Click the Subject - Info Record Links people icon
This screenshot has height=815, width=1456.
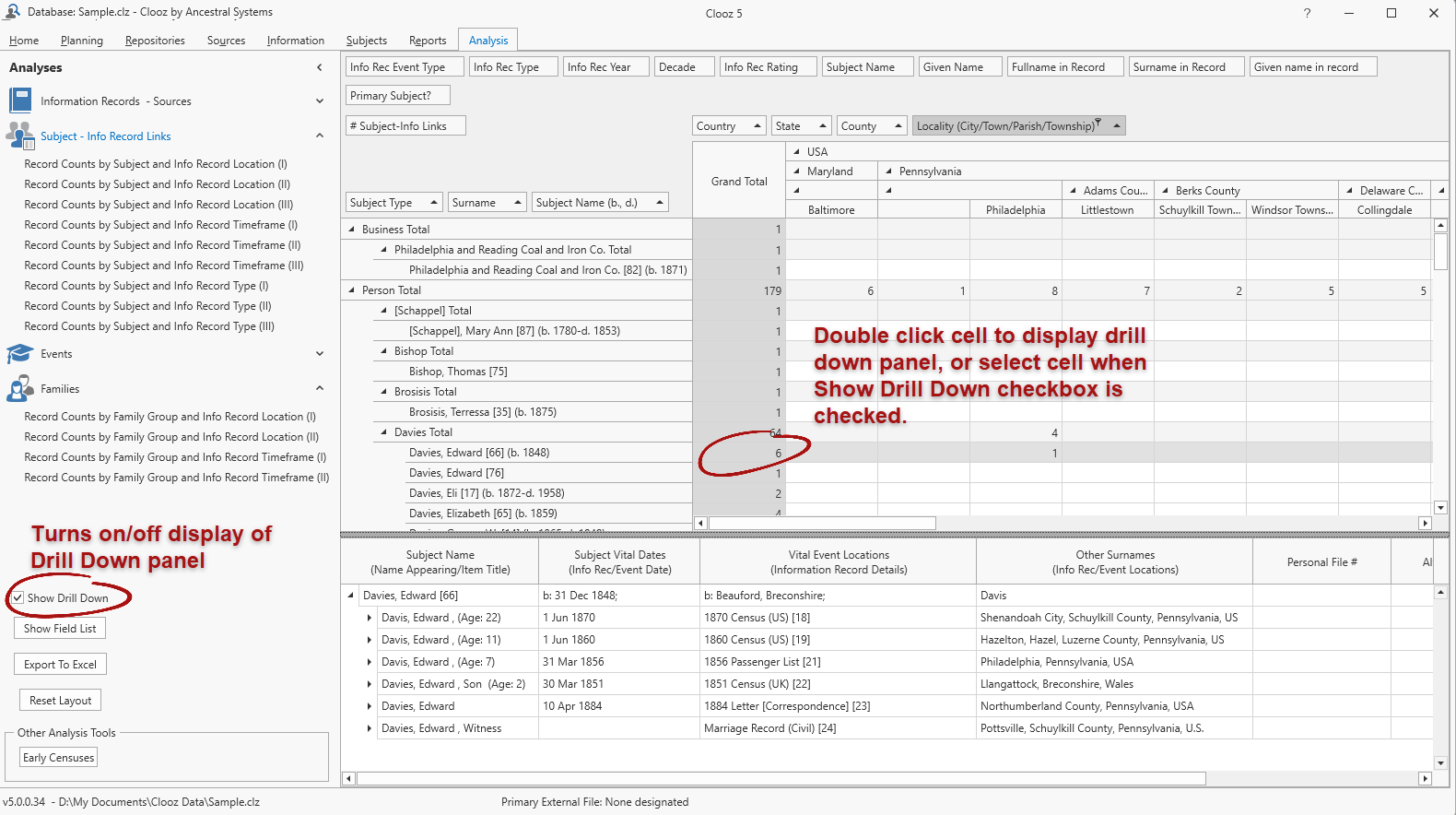(19, 136)
